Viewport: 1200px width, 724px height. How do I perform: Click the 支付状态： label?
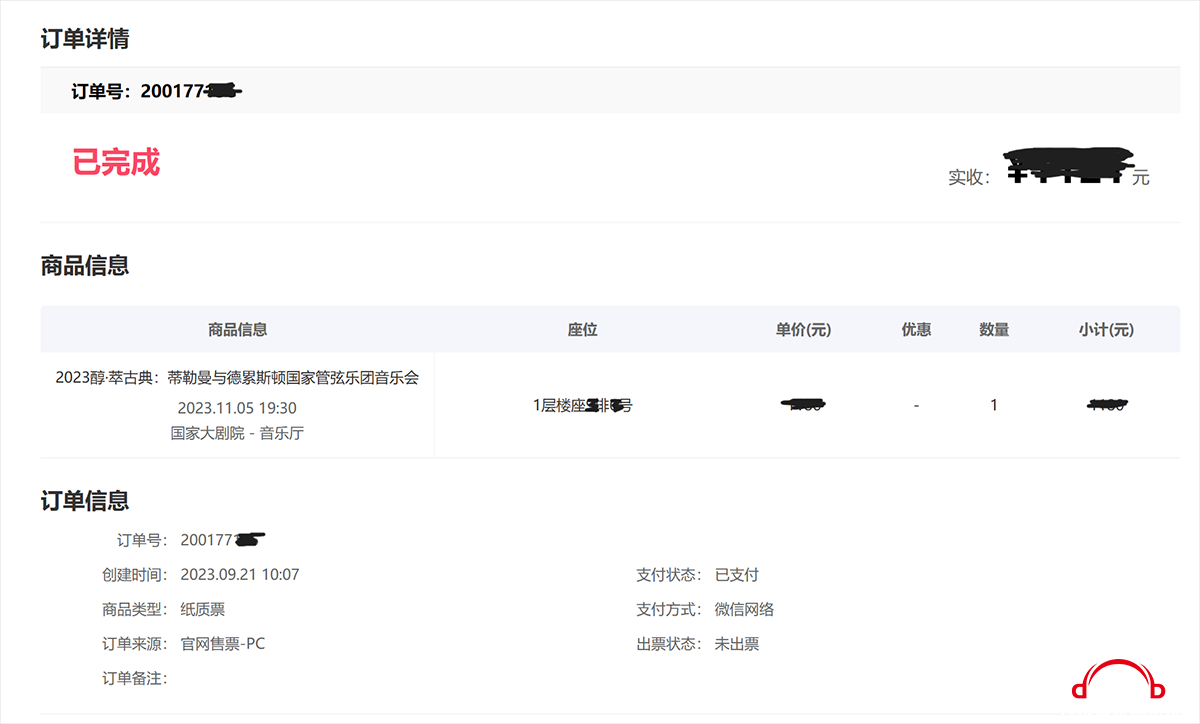pyautogui.click(x=669, y=575)
